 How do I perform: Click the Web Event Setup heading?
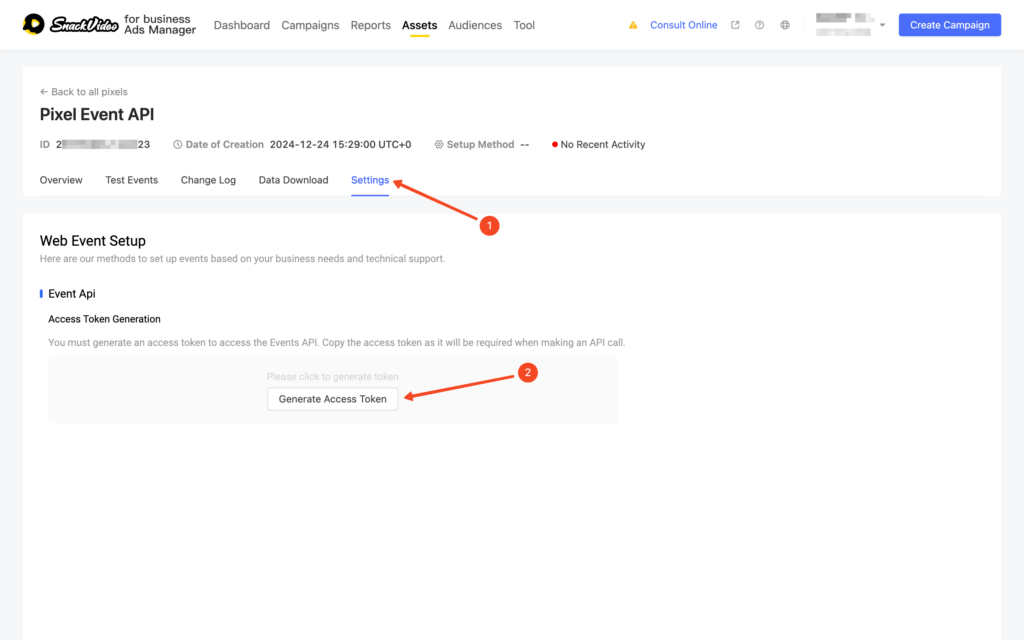point(93,241)
